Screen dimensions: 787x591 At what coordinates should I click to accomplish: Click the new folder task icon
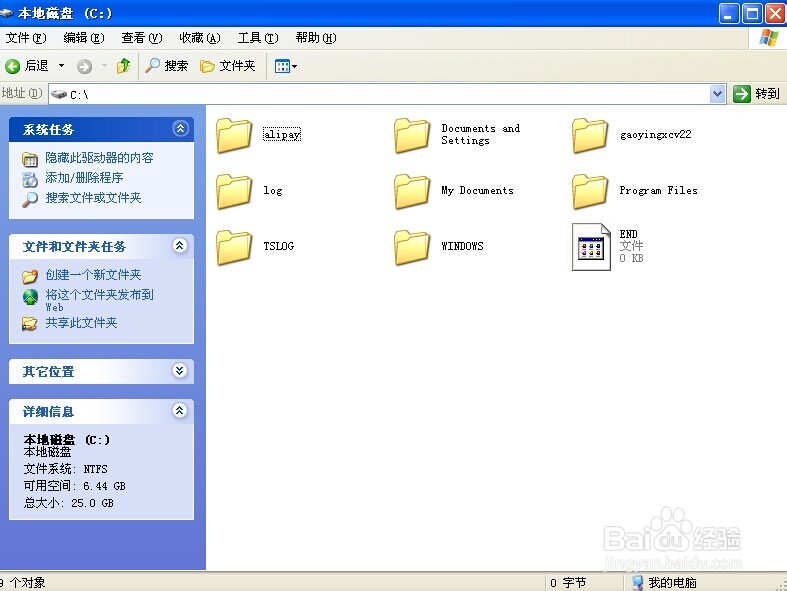[30, 276]
